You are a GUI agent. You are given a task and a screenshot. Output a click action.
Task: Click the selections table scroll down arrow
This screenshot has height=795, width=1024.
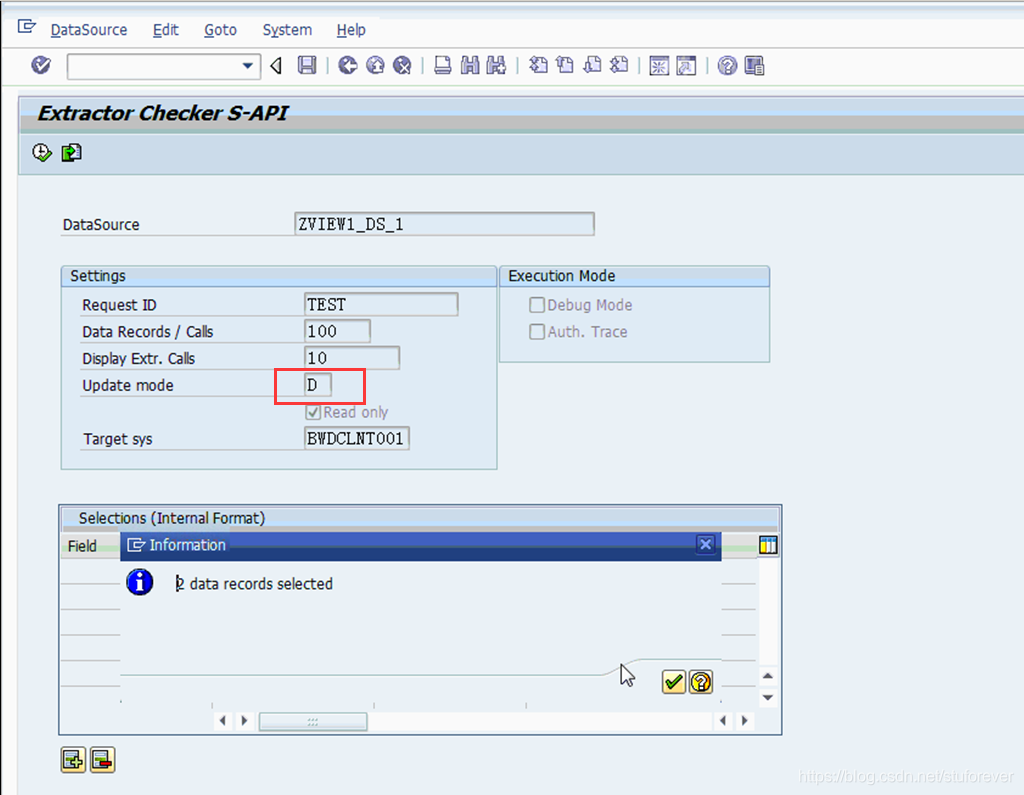(768, 698)
